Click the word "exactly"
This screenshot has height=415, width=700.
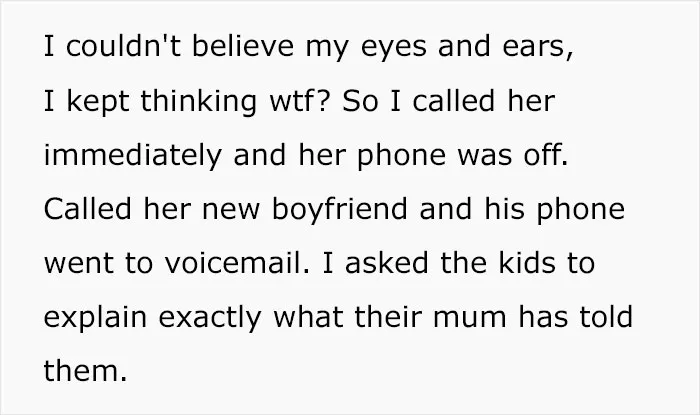coord(210,319)
